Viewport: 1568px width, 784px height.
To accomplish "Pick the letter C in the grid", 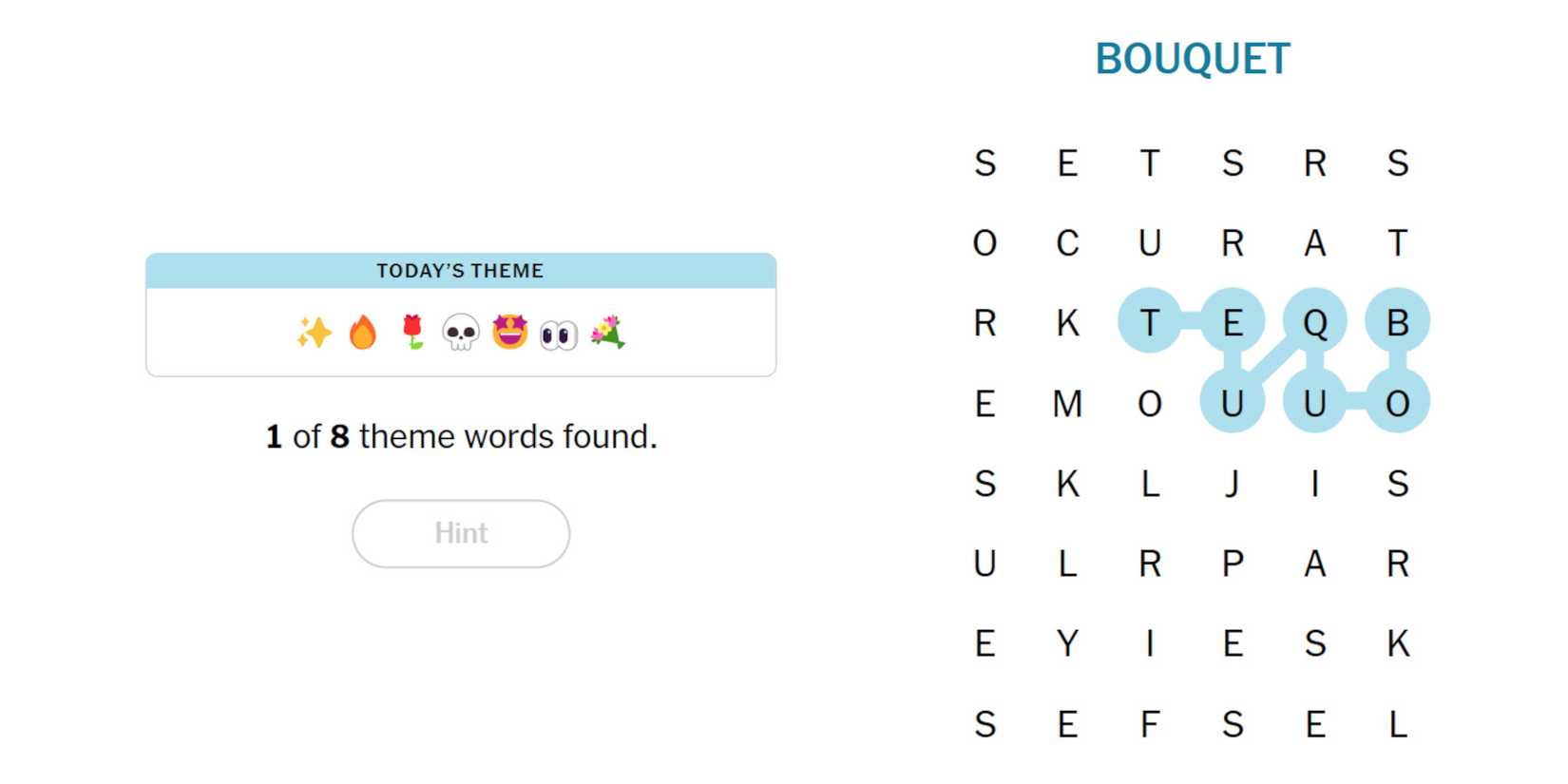I will coord(1067,243).
